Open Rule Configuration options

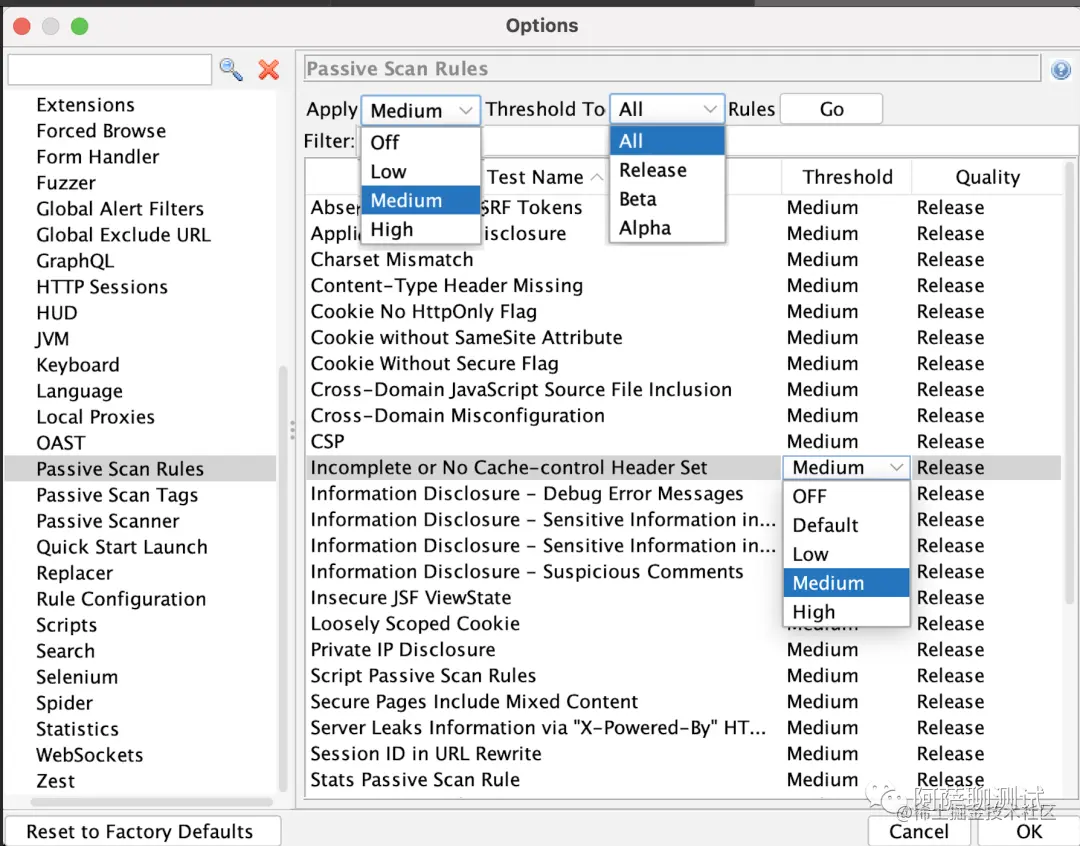(x=121, y=599)
